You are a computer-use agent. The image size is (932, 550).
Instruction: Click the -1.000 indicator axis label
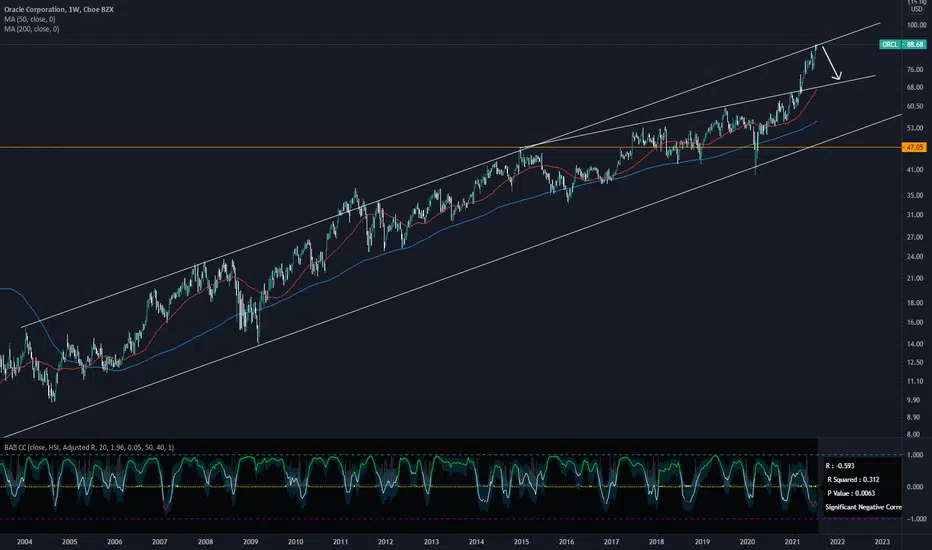(x=914, y=519)
